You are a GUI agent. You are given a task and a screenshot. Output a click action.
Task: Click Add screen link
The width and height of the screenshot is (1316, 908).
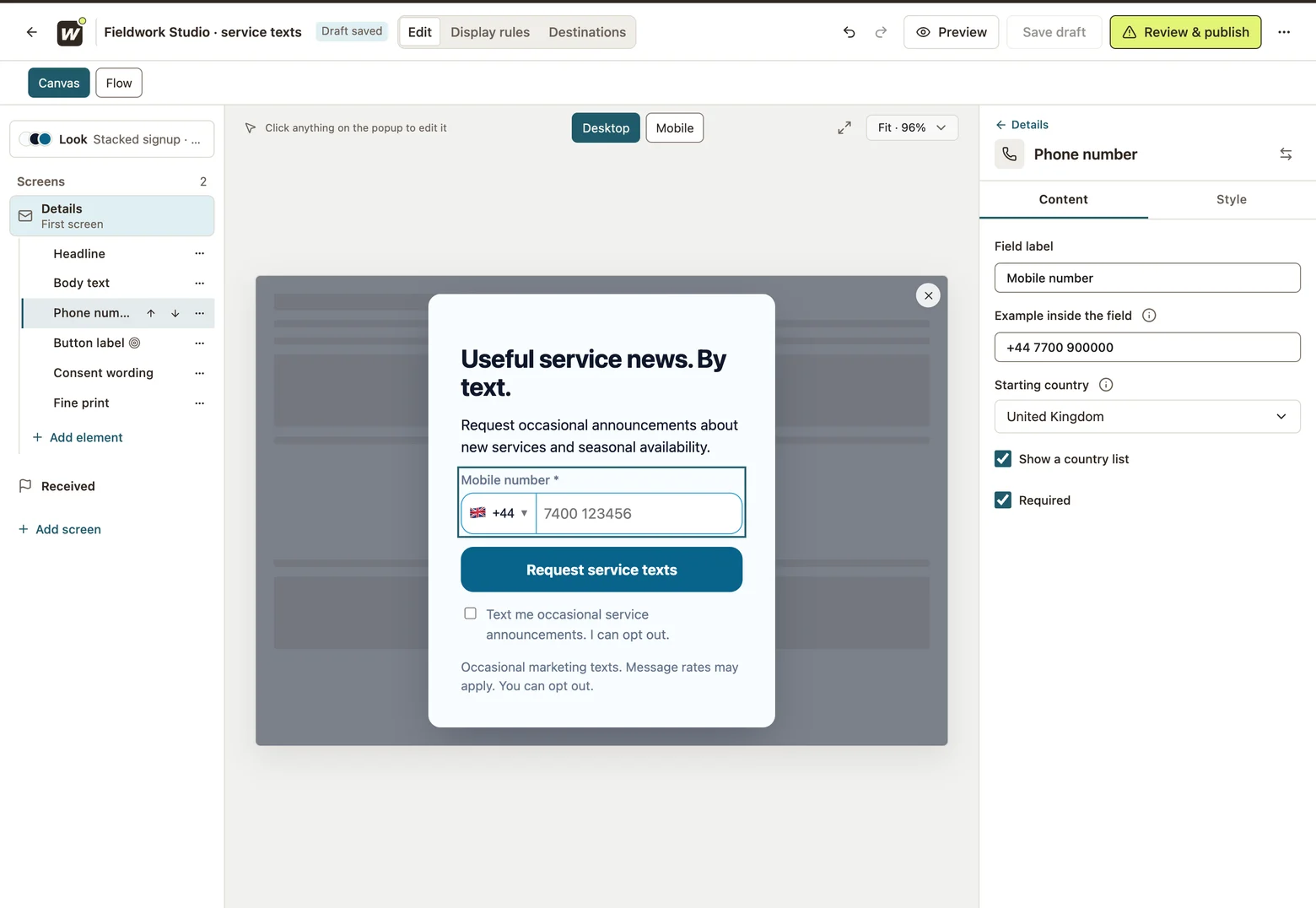(x=60, y=530)
